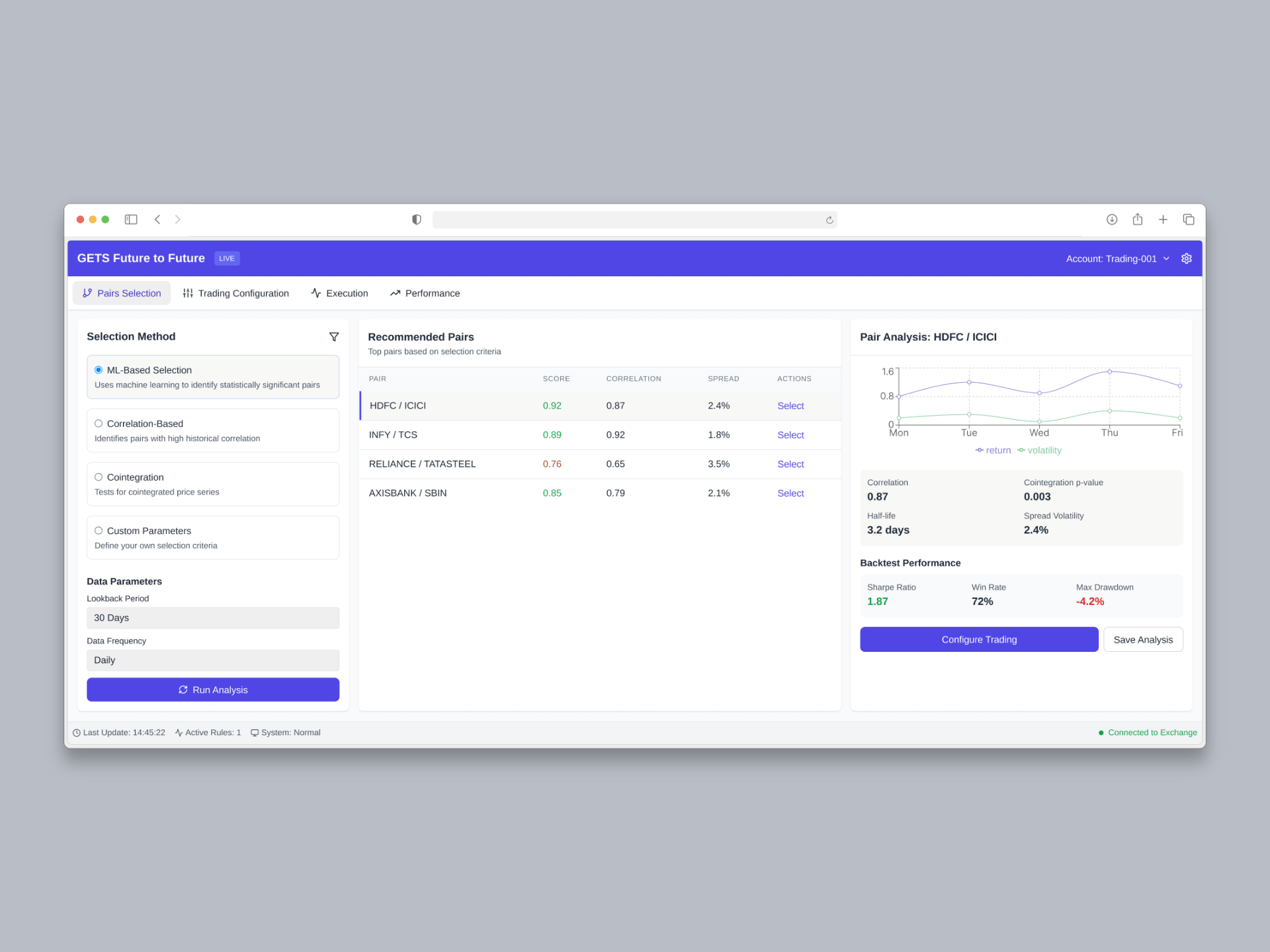Open the Trading Configuration tab
1270x952 pixels.
tap(243, 293)
